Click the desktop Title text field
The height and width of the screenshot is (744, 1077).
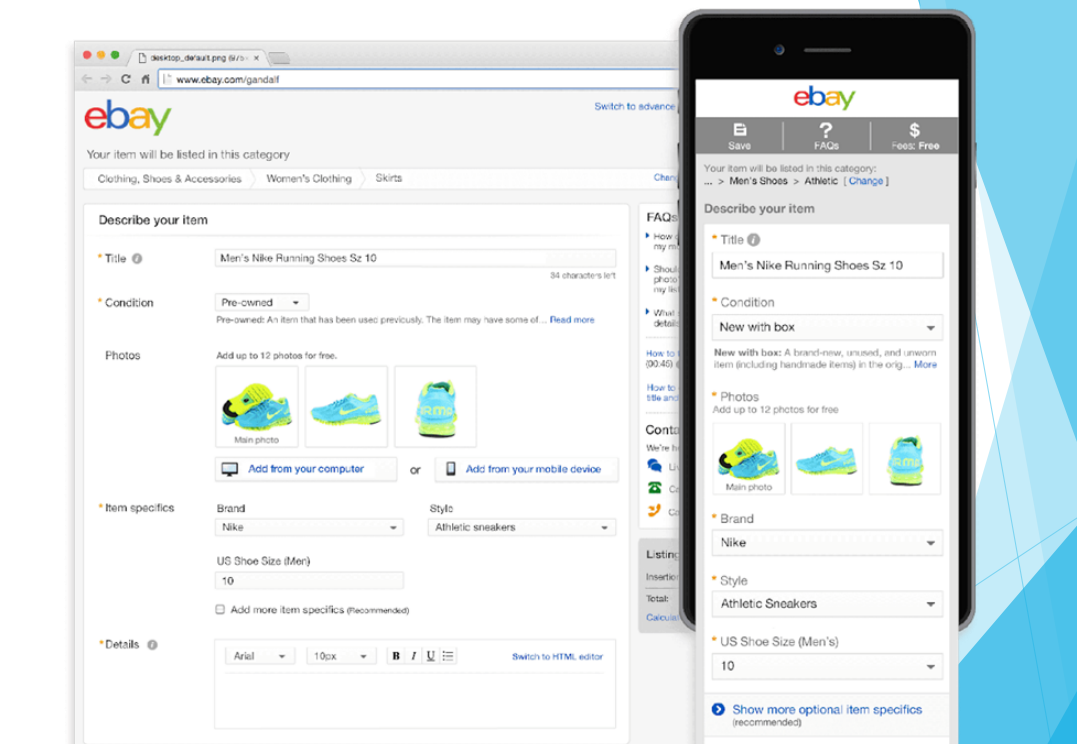(415, 258)
